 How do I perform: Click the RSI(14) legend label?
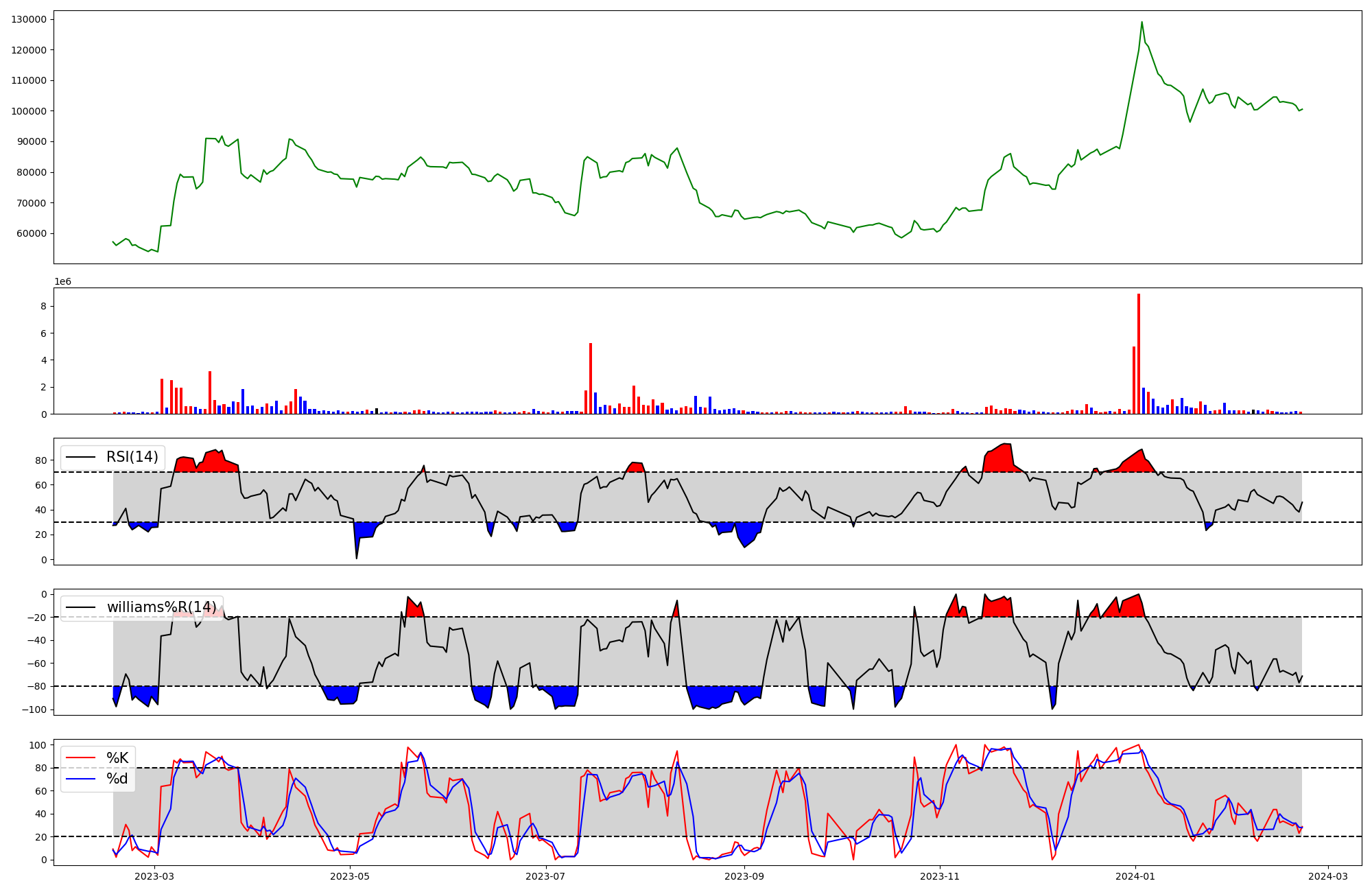coord(132,457)
